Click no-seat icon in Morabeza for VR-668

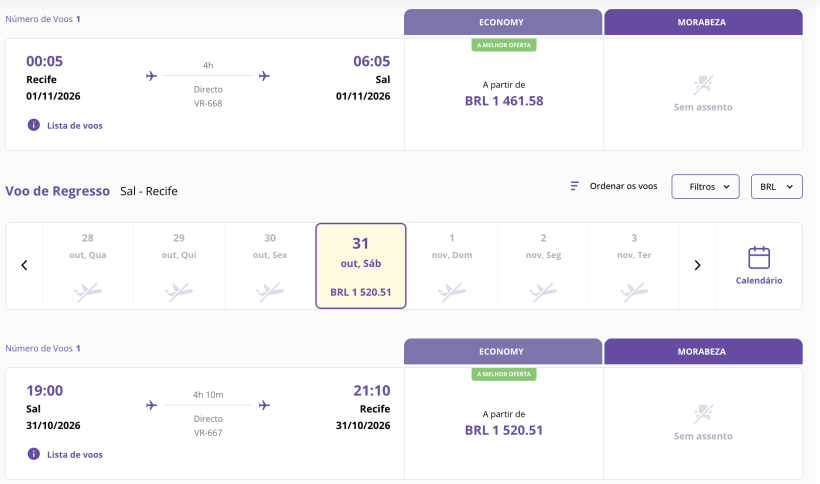(x=703, y=85)
